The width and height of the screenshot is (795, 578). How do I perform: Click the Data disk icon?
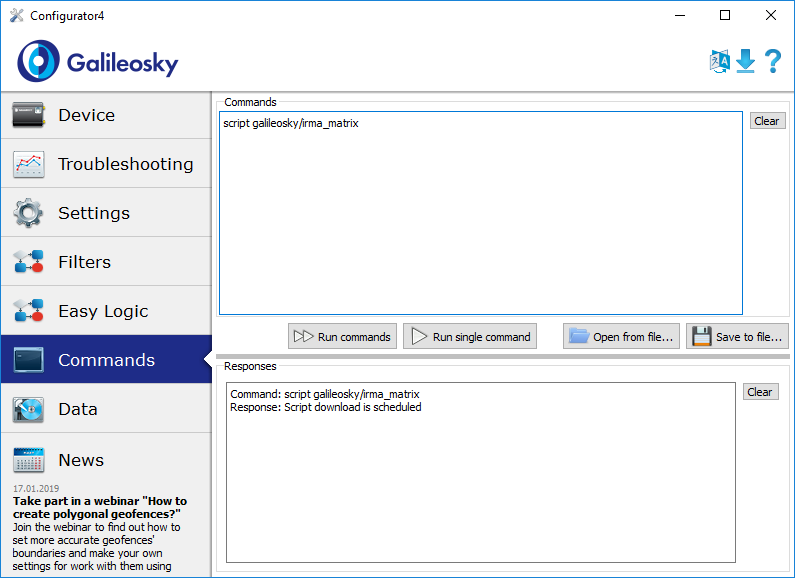pyautogui.click(x=29, y=409)
